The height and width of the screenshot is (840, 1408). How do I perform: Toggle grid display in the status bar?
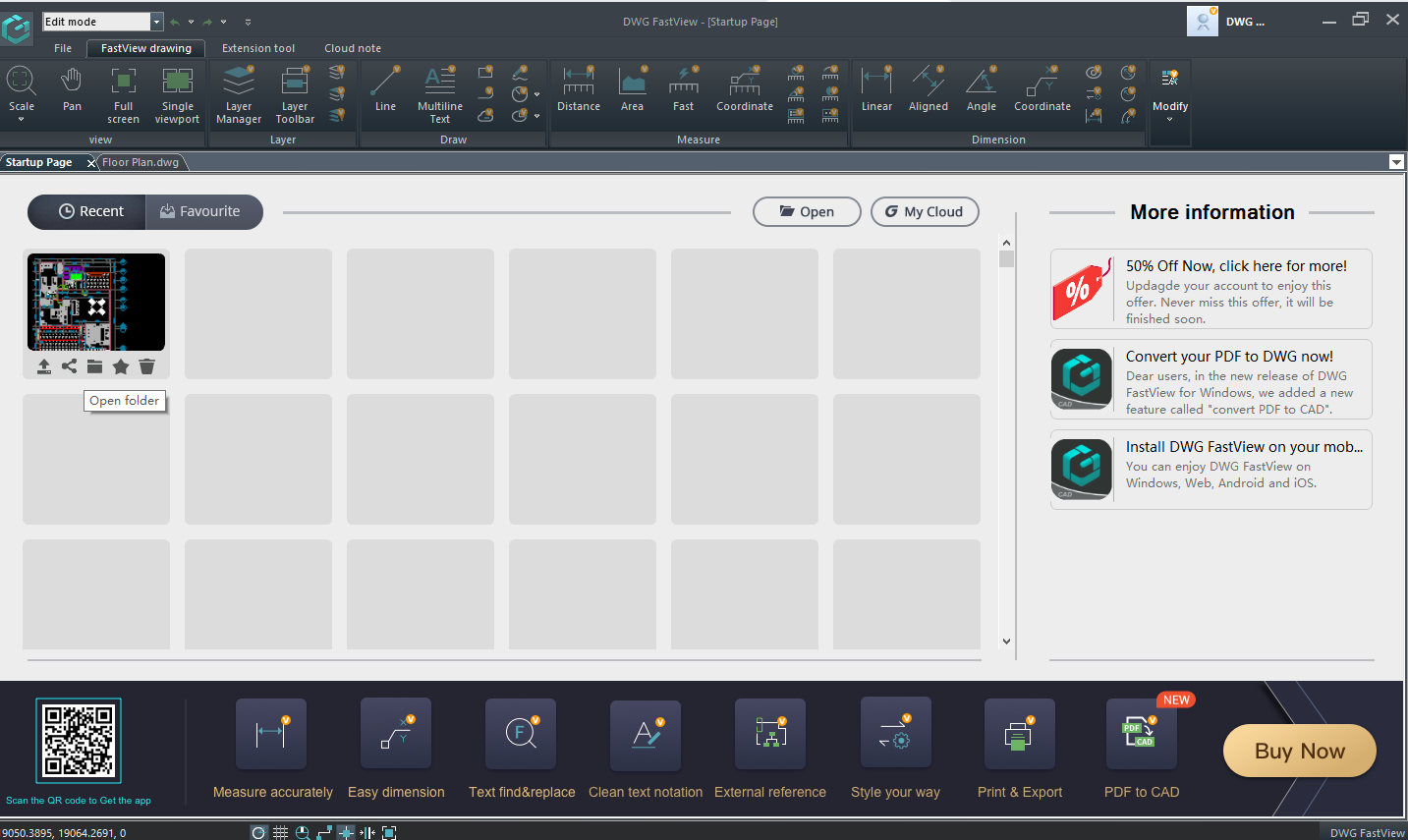280,832
